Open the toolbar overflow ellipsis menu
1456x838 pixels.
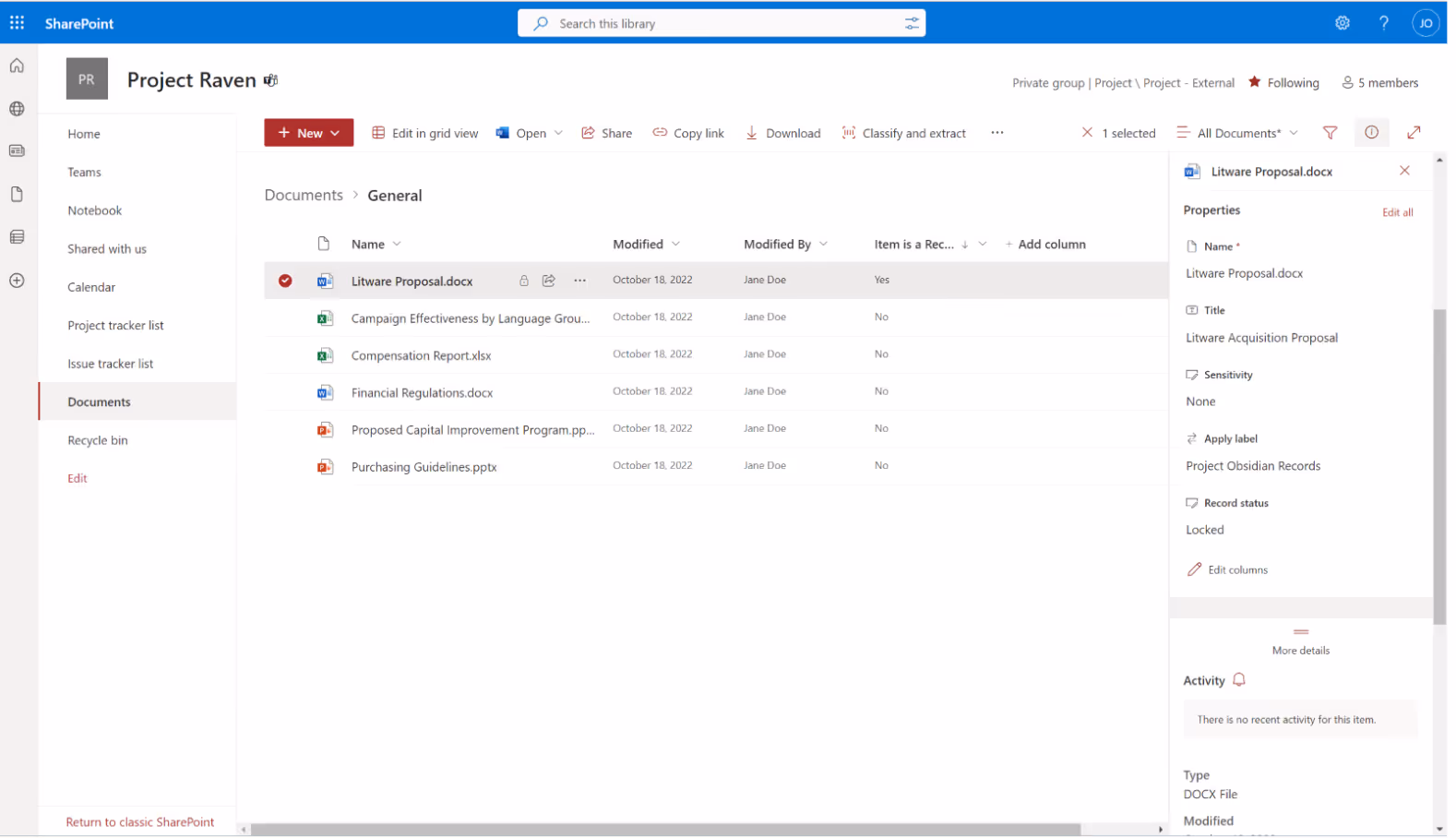(997, 133)
